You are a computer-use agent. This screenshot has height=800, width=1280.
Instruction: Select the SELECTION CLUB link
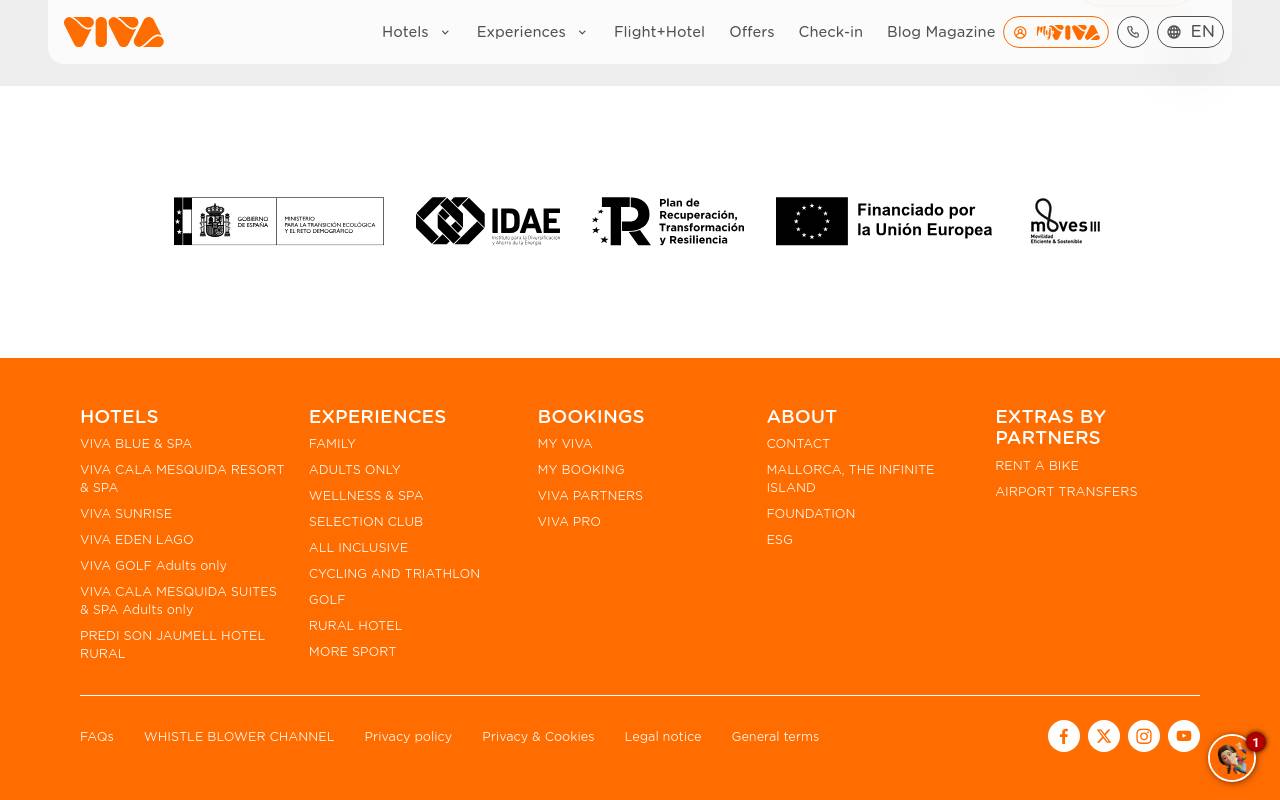click(x=366, y=522)
